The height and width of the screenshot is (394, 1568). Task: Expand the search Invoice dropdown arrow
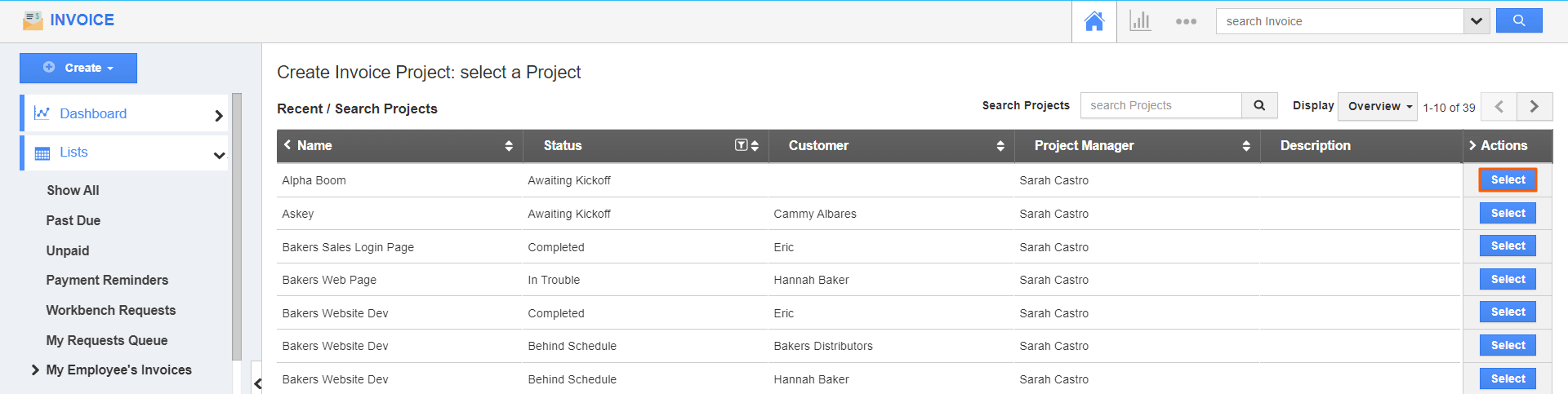(x=1477, y=21)
